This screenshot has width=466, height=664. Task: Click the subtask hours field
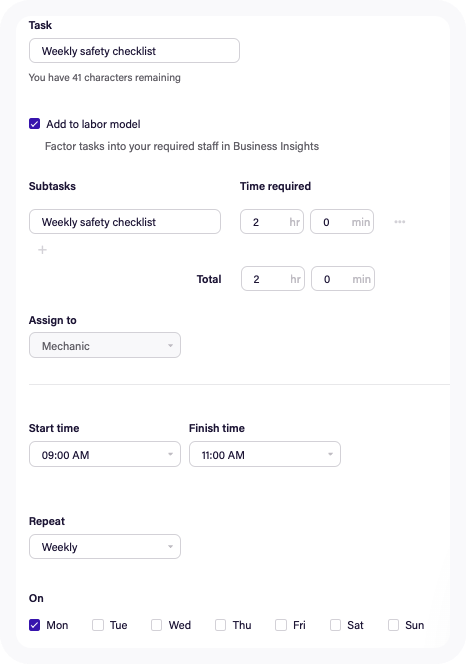pos(272,221)
